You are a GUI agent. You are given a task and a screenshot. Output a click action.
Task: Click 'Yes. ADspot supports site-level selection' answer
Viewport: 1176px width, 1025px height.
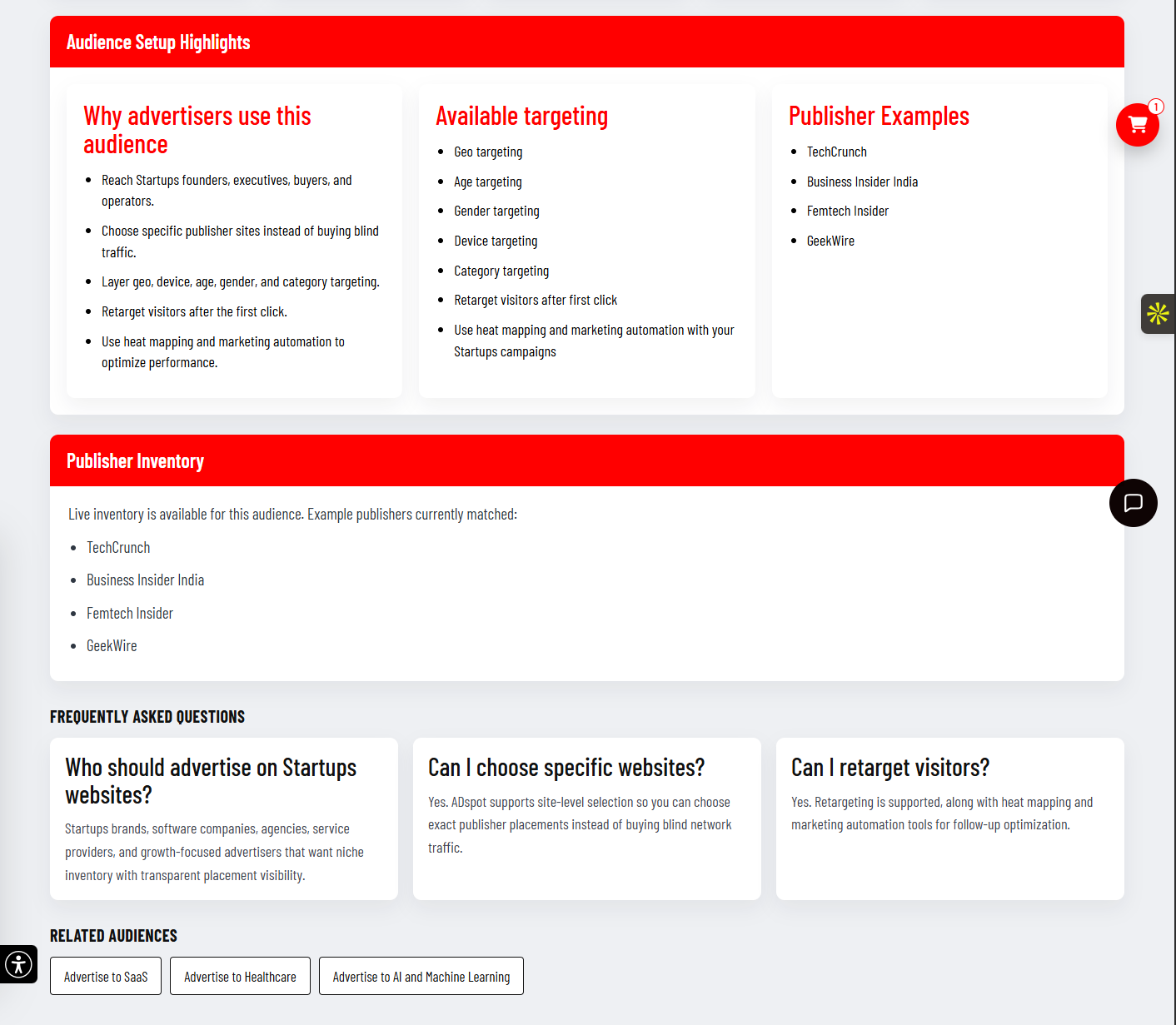(580, 824)
